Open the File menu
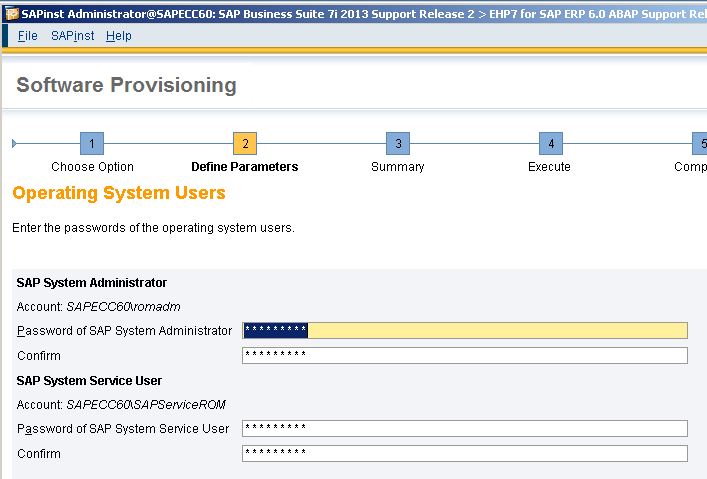 point(28,36)
